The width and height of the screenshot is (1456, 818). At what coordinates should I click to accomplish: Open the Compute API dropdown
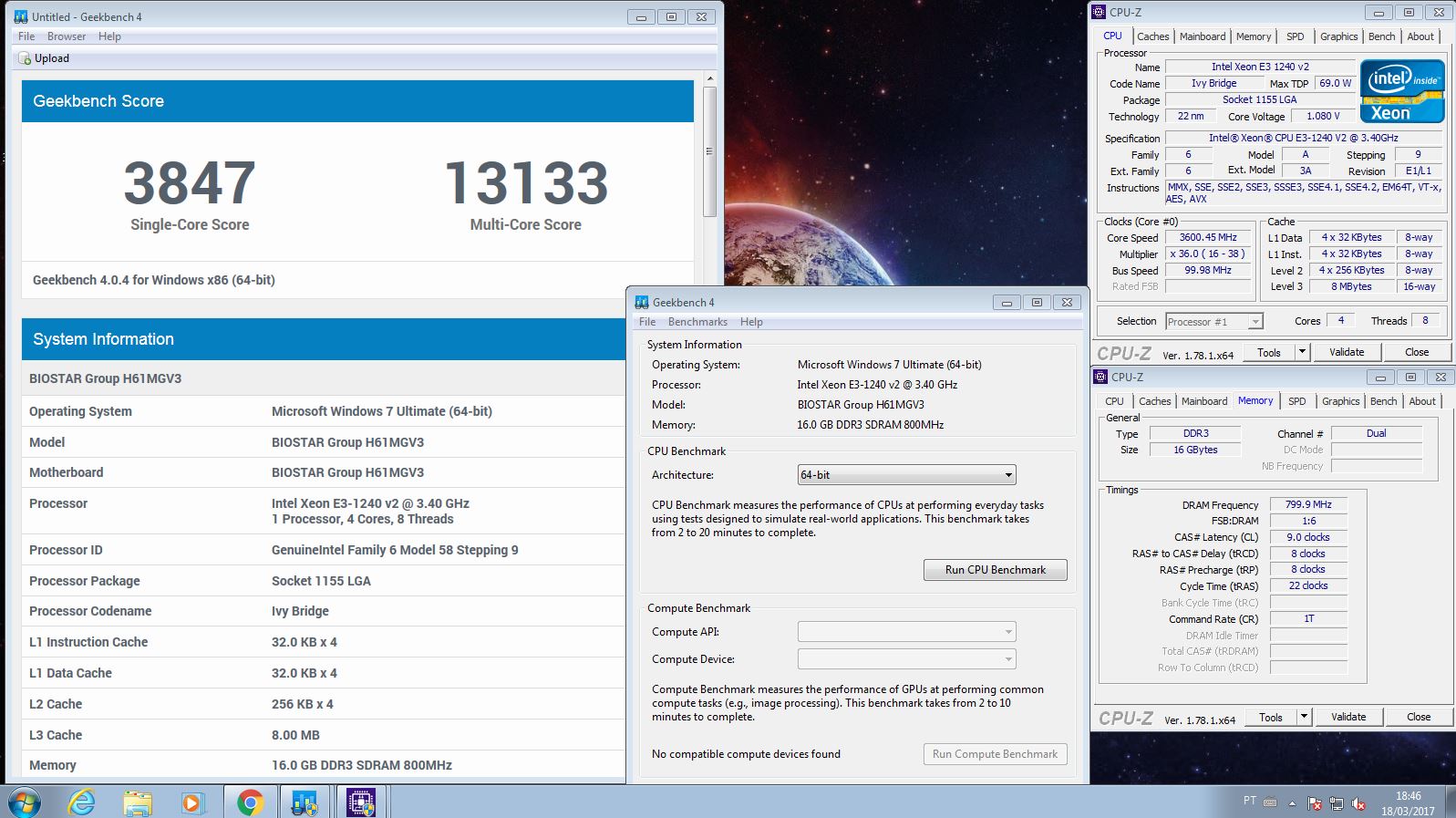(x=906, y=632)
